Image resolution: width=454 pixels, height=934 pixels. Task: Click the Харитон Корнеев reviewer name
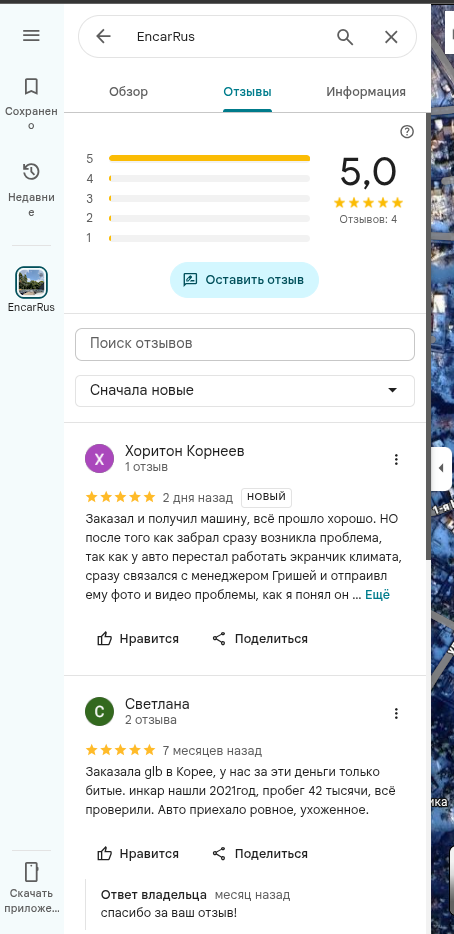coord(185,451)
